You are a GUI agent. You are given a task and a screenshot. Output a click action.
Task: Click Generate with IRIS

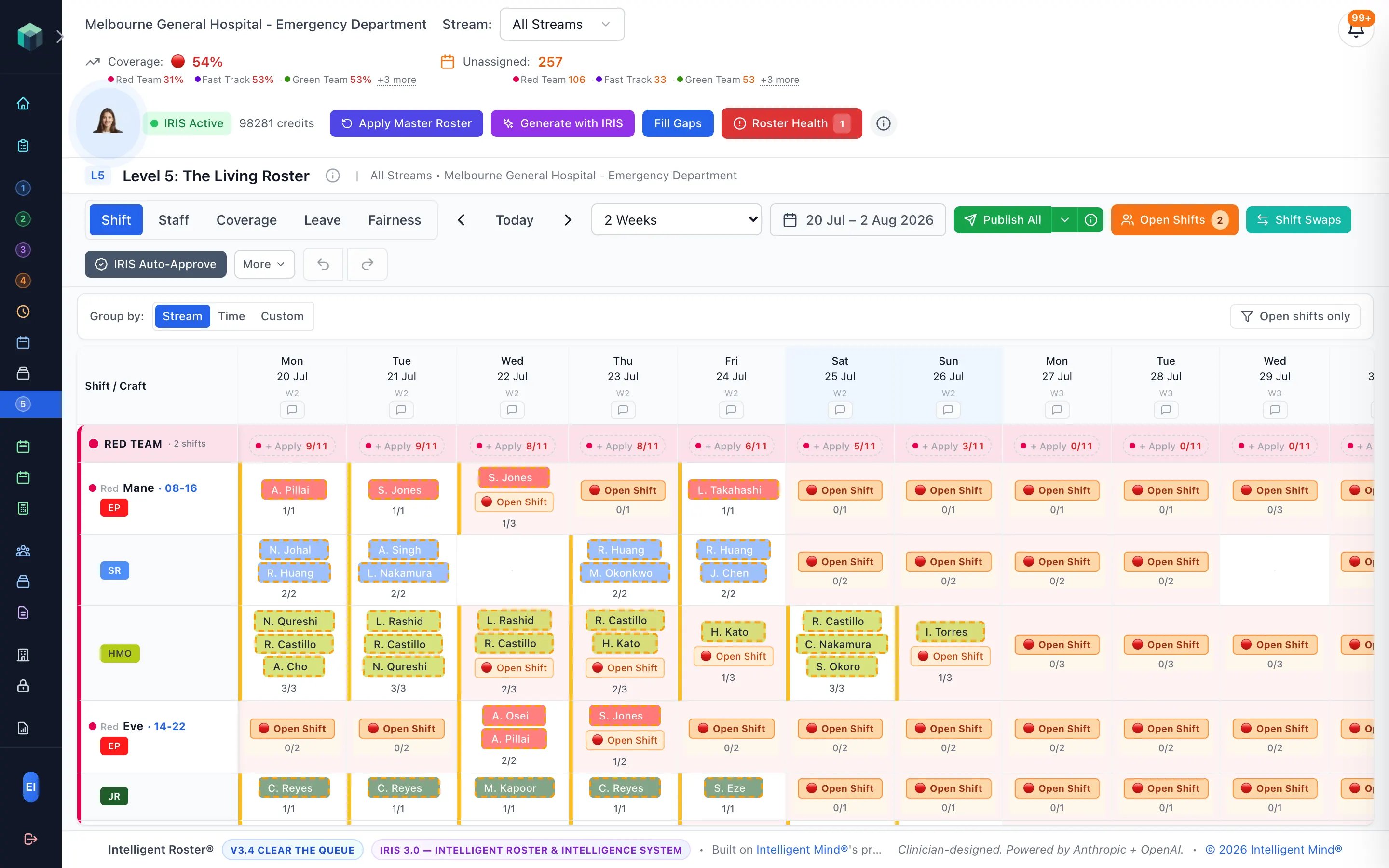pyautogui.click(x=562, y=123)
